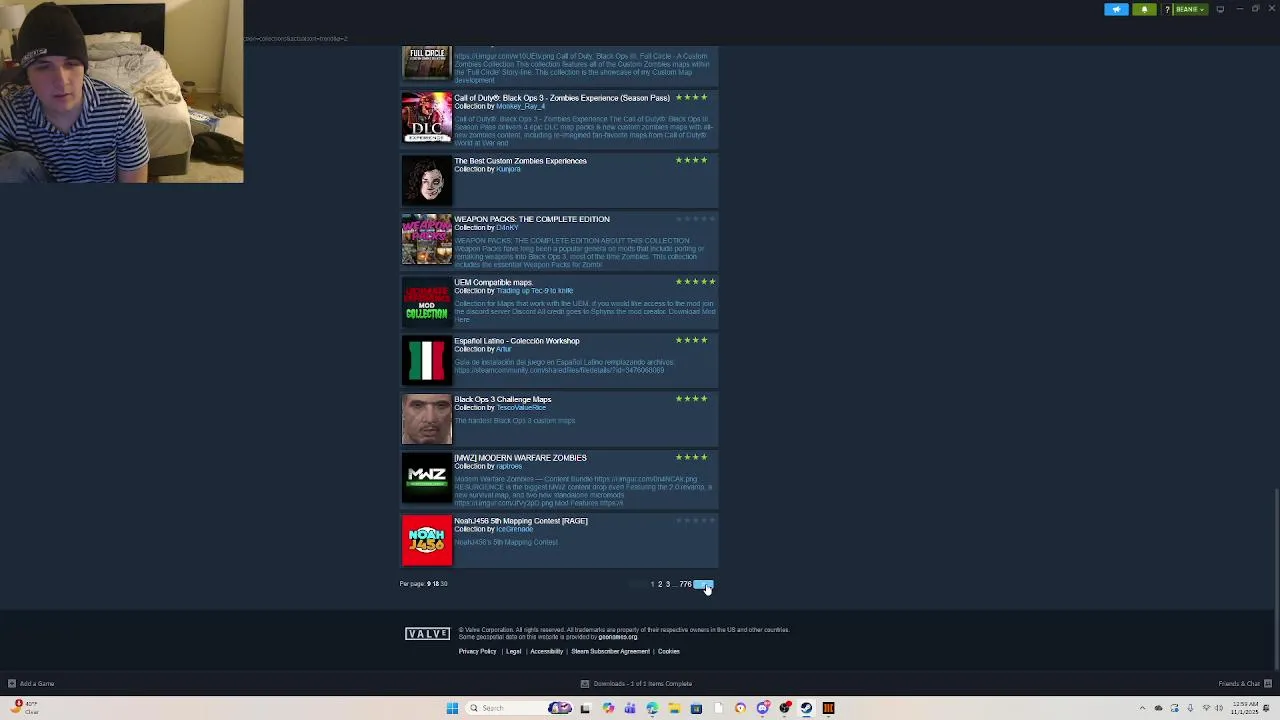
Task: Jump to last page 776
Action: tap(686, 584)
